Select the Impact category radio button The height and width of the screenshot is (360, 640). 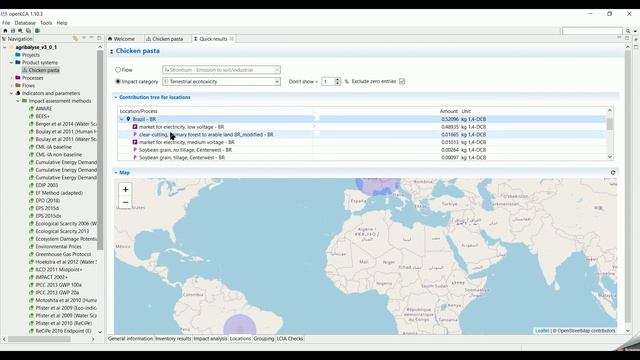(118, 81)
